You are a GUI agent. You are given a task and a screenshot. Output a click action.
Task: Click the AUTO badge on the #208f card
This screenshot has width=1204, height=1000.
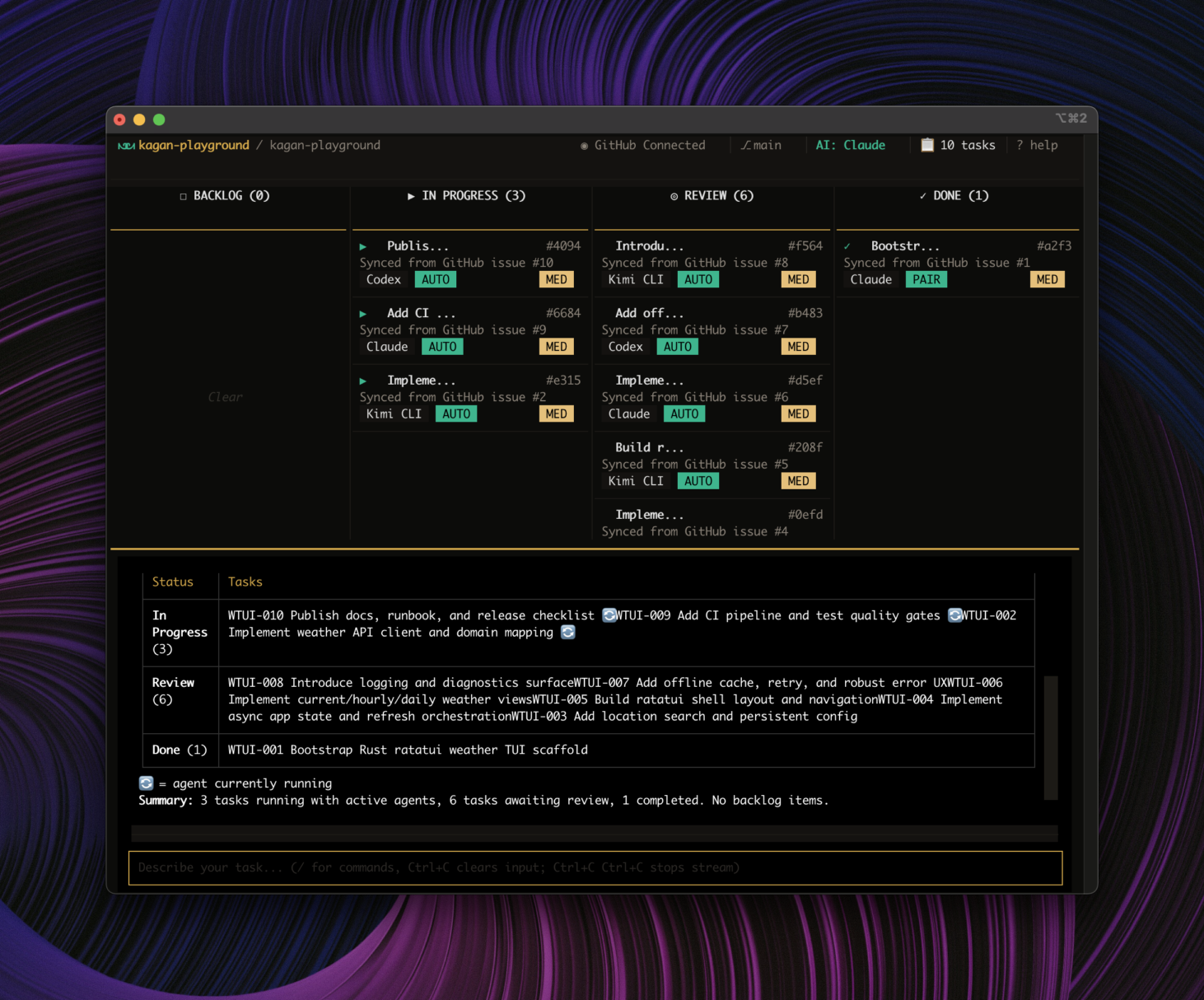pyautogui.click(x=698, y=481)
